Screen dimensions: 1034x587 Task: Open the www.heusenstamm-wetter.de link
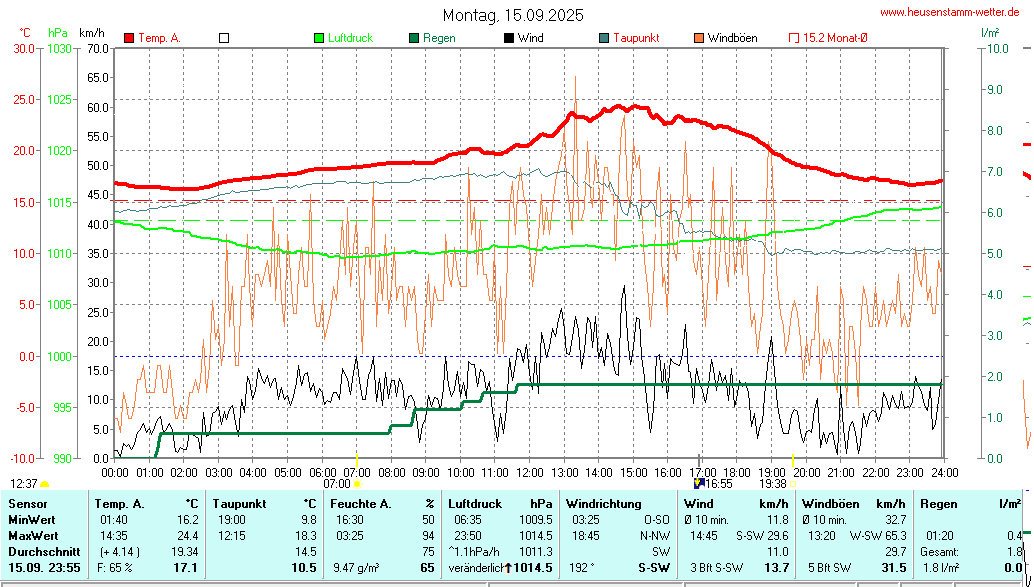[947, 12]
